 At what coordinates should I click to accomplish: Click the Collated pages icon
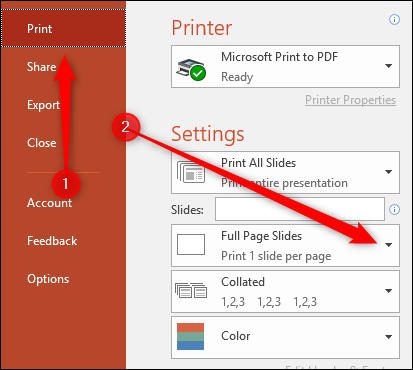(191, 290)
